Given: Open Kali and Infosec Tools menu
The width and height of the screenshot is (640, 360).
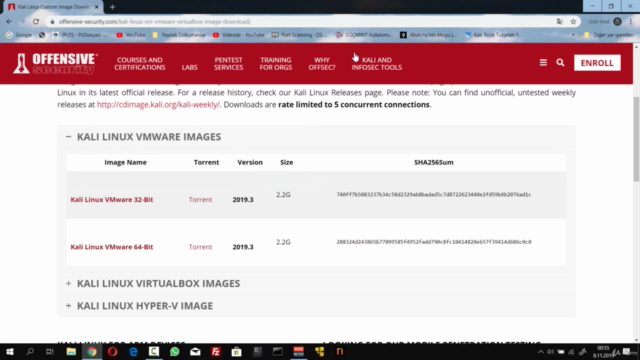Looking at the screenshot, I should (x=377, y=64).
